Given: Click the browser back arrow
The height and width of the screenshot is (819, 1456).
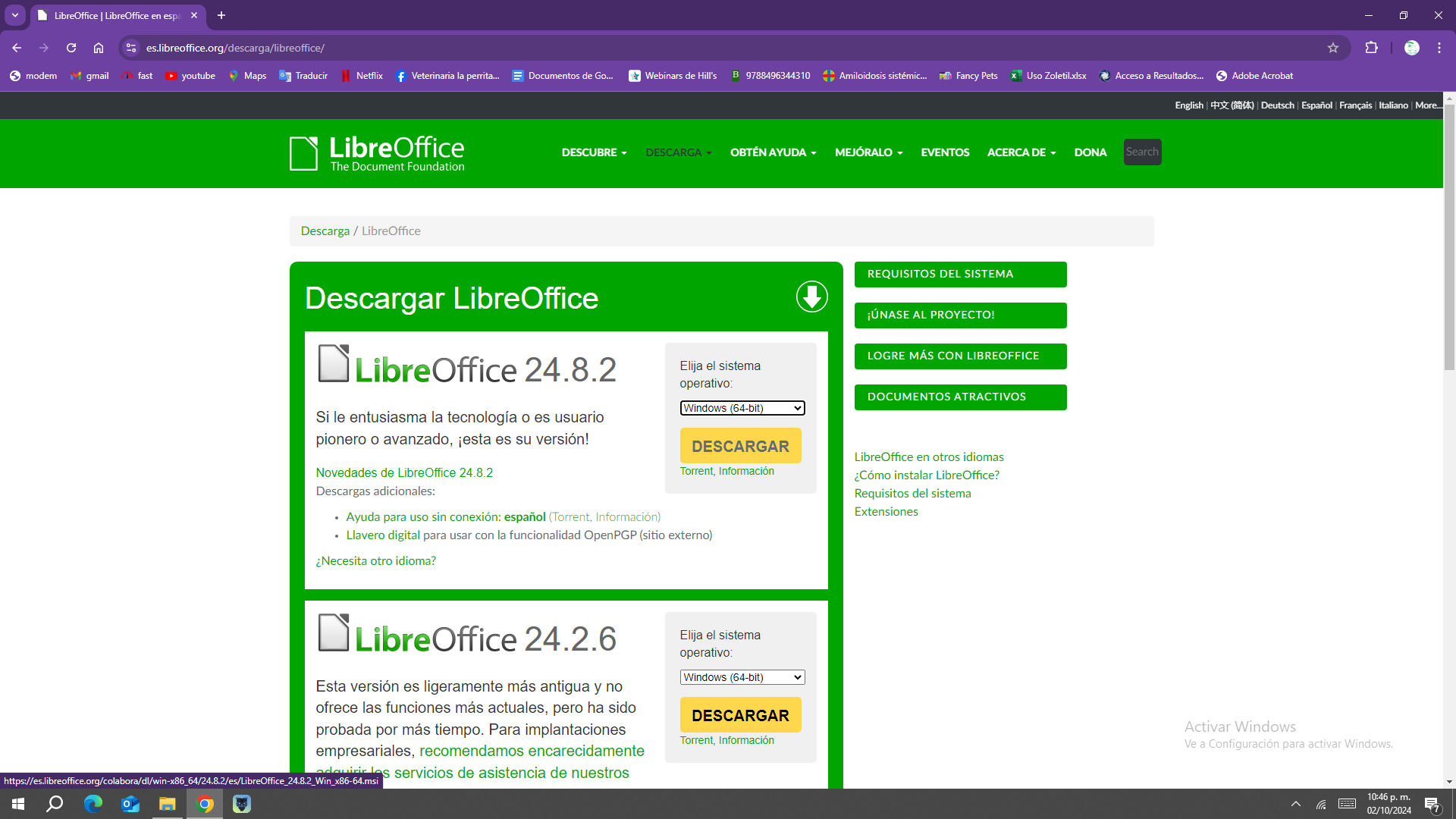Looking at the screenshot, I should [17, 48].
